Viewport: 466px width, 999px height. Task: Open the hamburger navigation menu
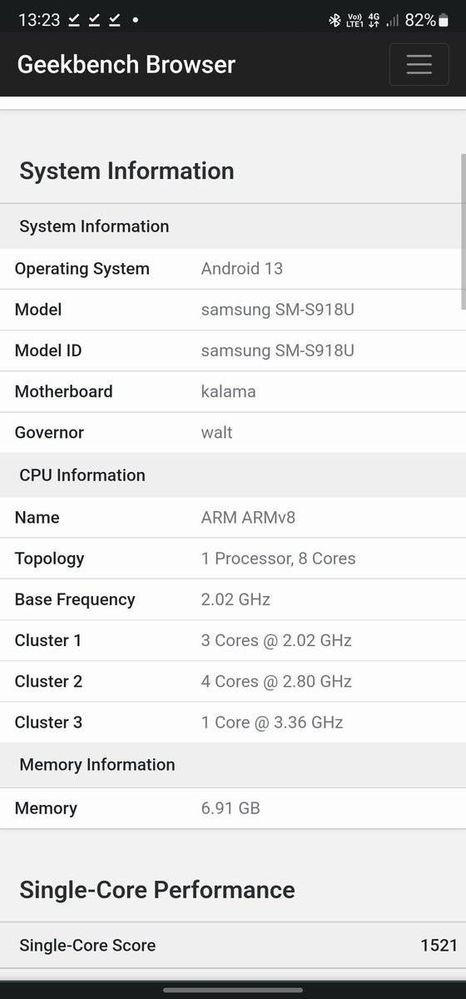pos(419,64)
